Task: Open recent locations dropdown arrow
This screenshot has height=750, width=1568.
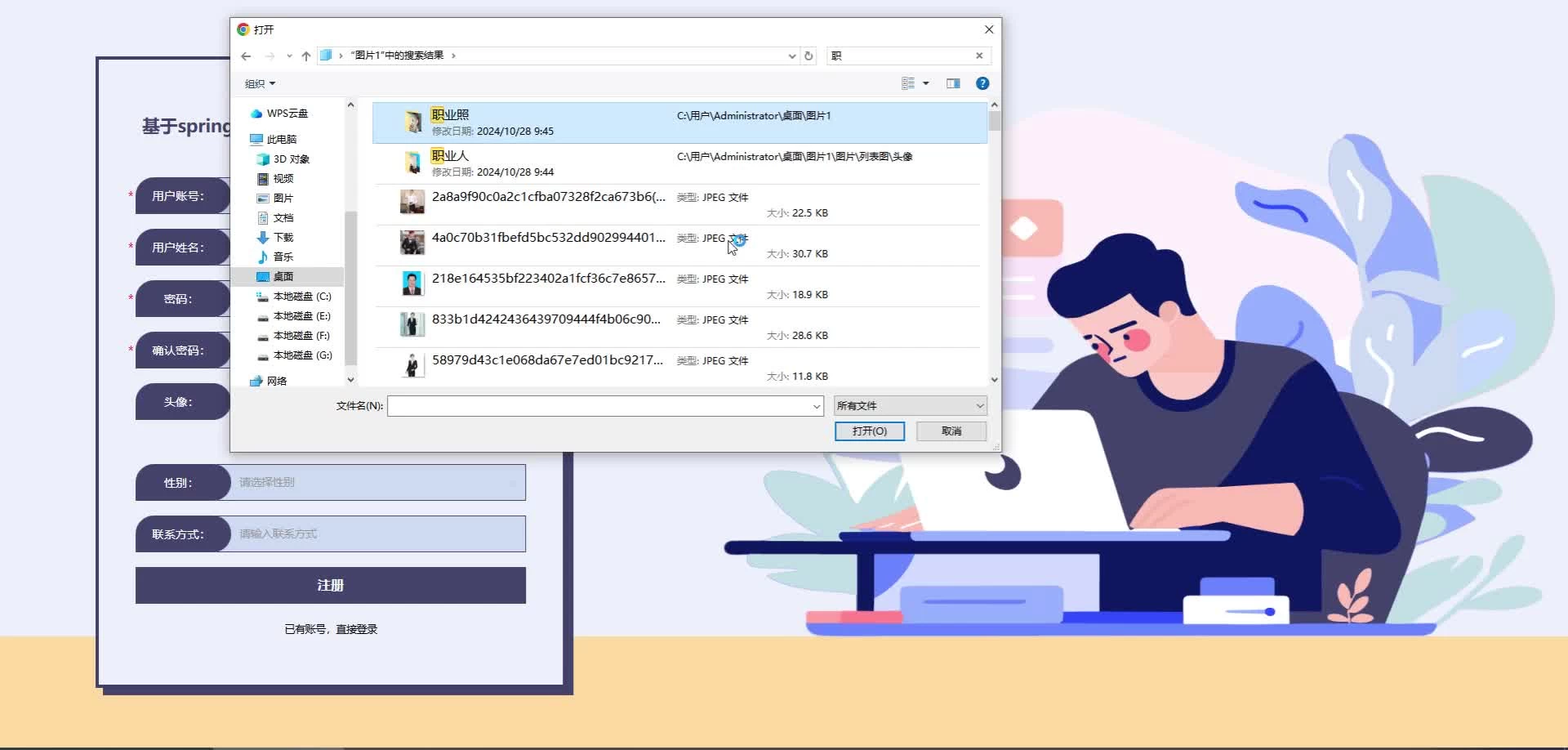Action: tap(289, 56)
